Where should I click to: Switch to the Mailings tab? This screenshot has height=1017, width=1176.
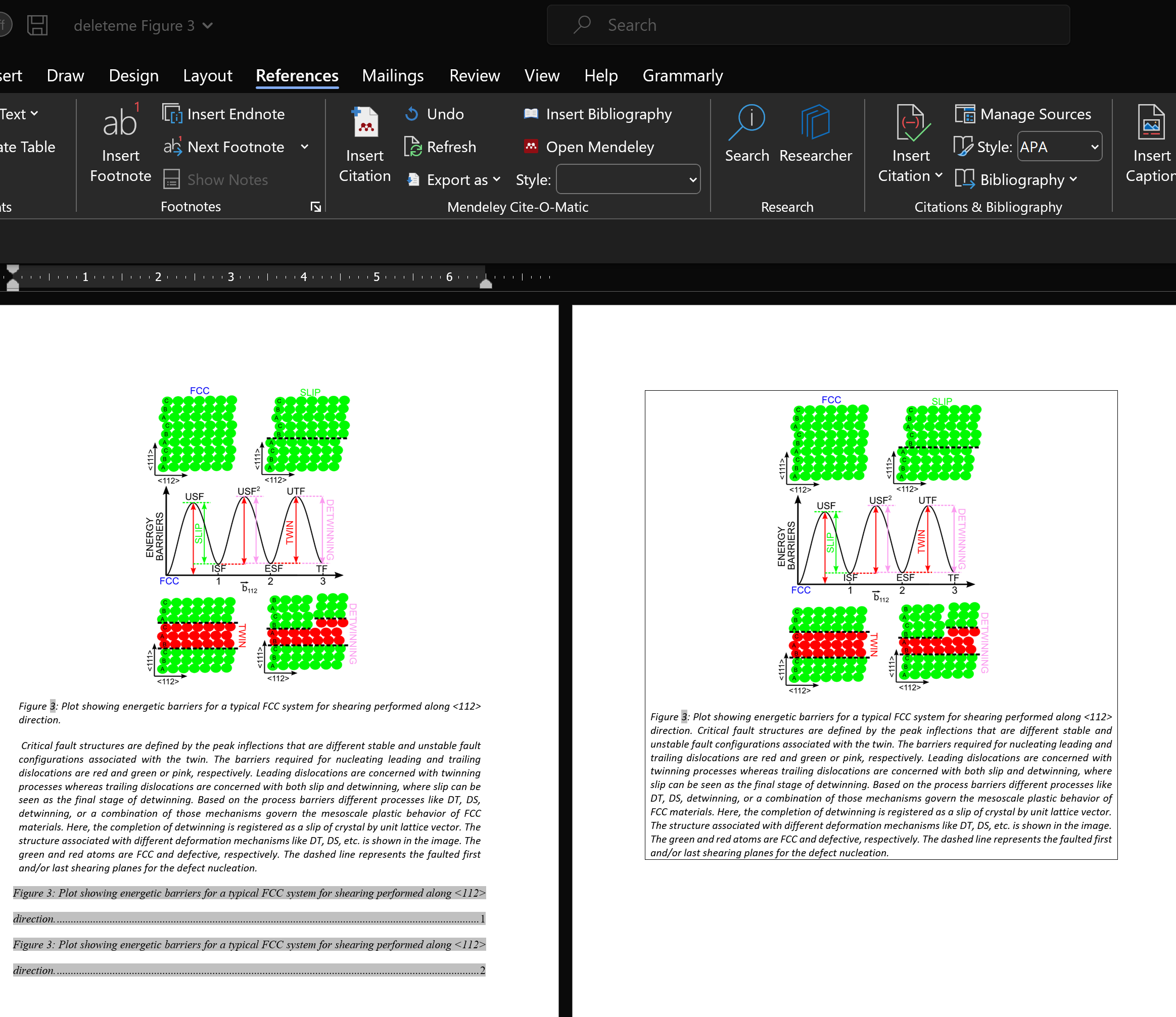click(393, 75)
